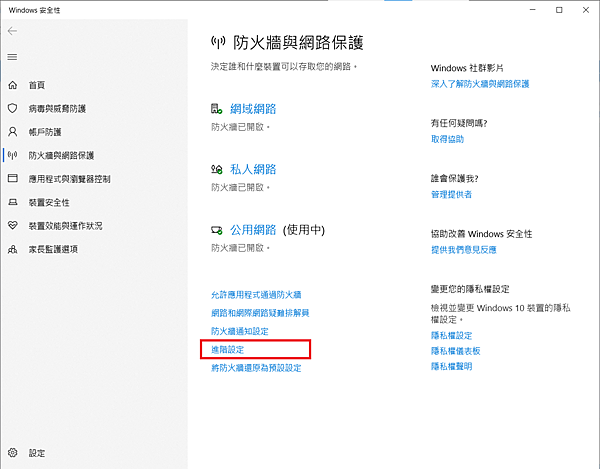The height and width of the screenshot is (469, 600).
Task: Open 公用網路 firewall settings
Action: click(x=253, y=230)
